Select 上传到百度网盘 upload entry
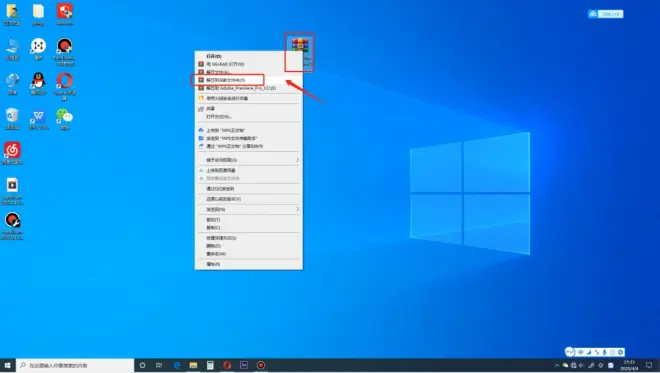Viewport: 660px width, 373px height. click(248, 170)
